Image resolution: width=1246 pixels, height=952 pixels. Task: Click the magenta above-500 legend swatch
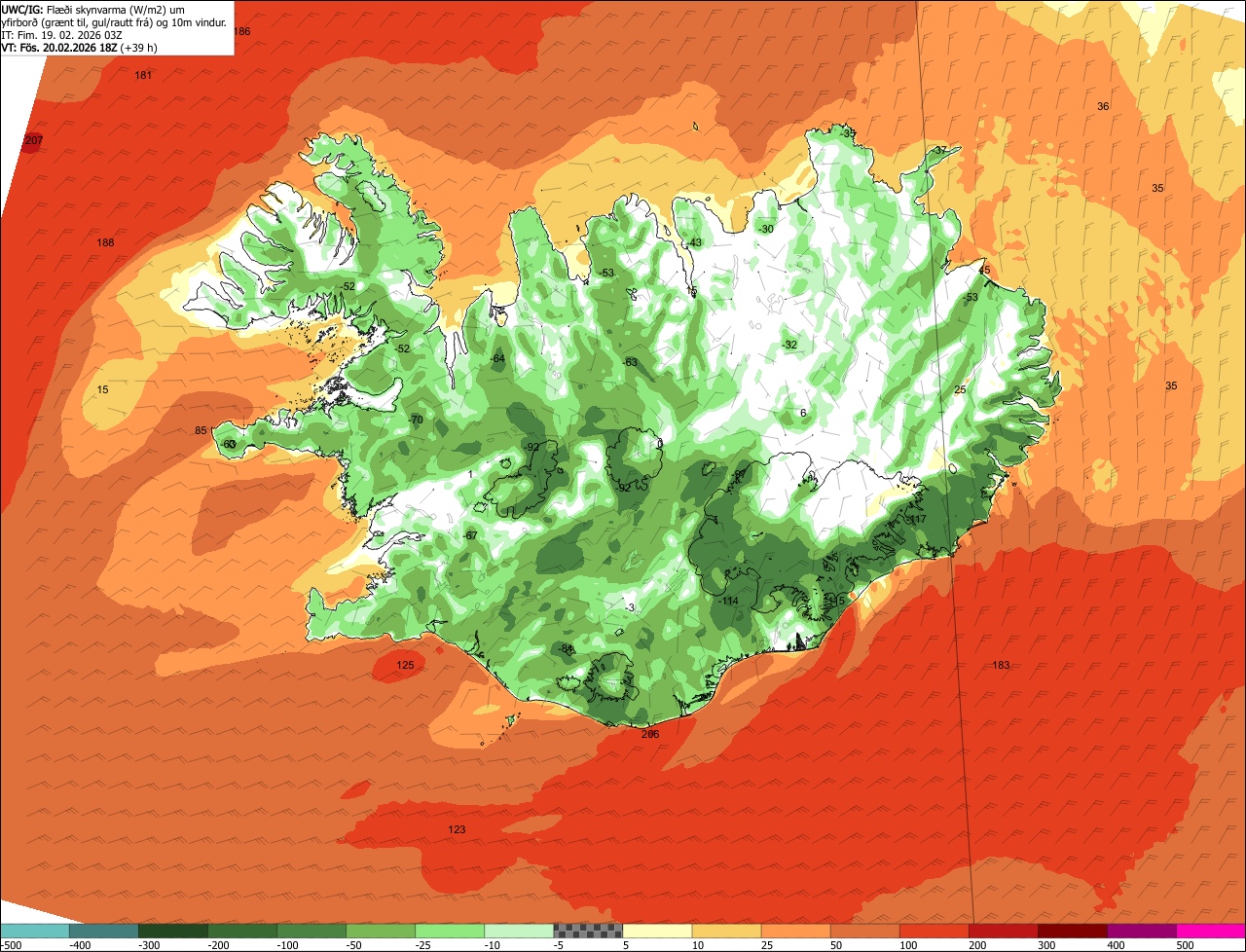tap(1210, 931)
